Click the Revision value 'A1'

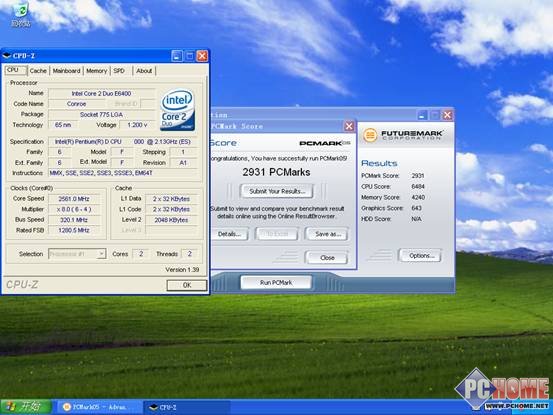pos(183,163)
